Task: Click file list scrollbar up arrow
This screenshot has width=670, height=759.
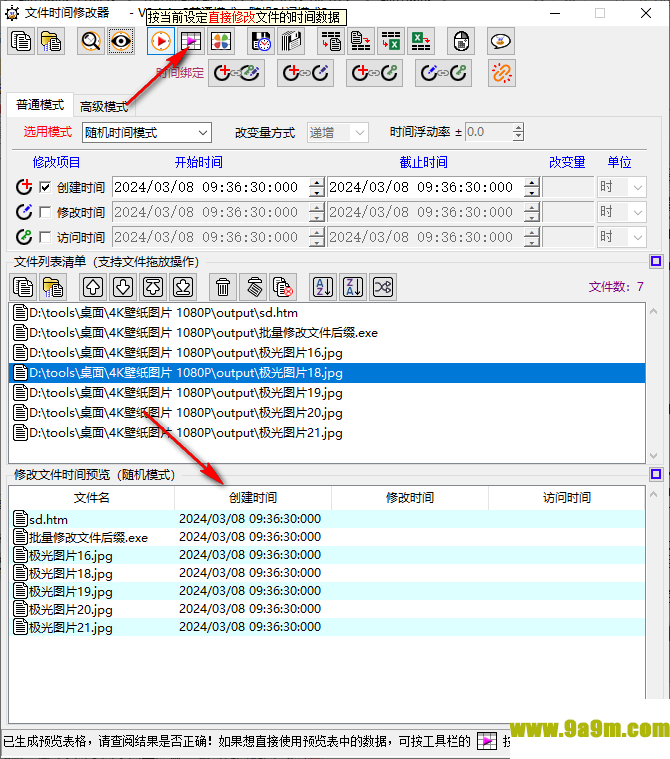Action: [x=654, y=311]
